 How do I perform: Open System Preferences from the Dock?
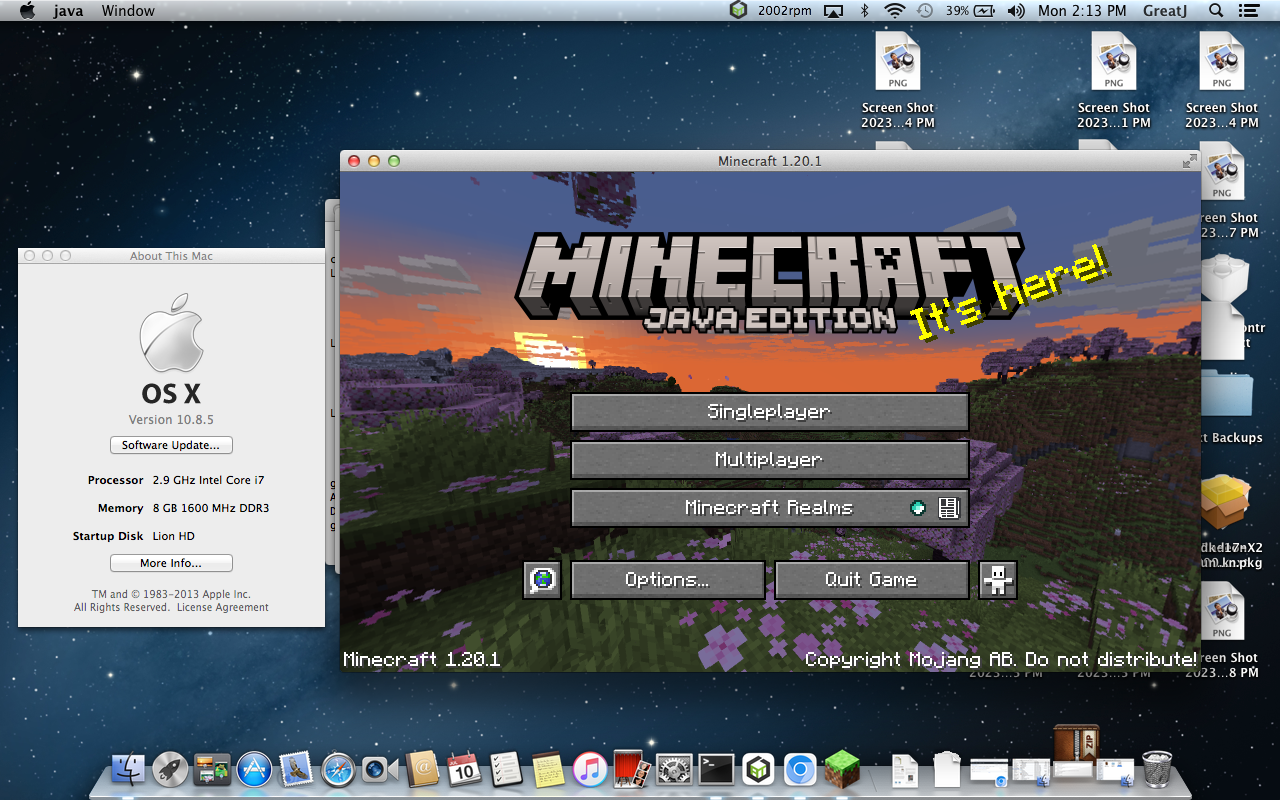(674, 770)
